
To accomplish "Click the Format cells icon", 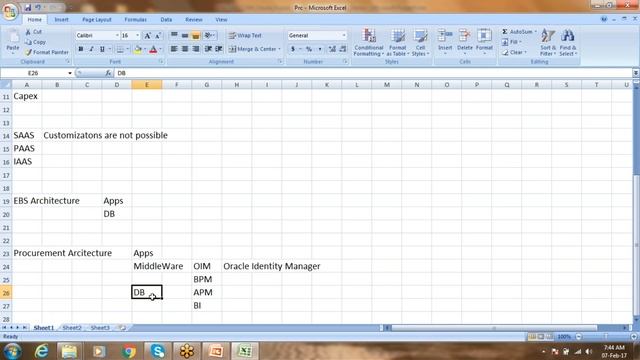I will (x=484, y=36).
